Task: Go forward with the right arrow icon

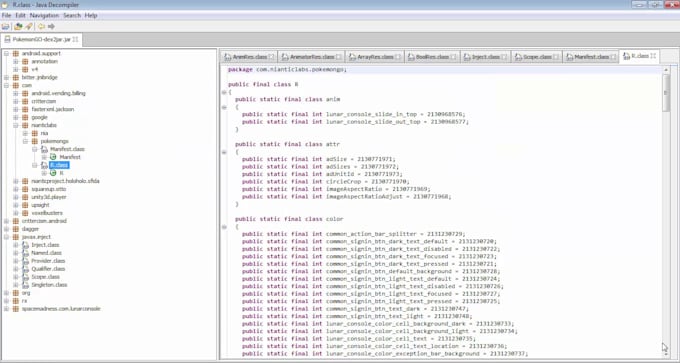Action: click(x=51, y=26)
